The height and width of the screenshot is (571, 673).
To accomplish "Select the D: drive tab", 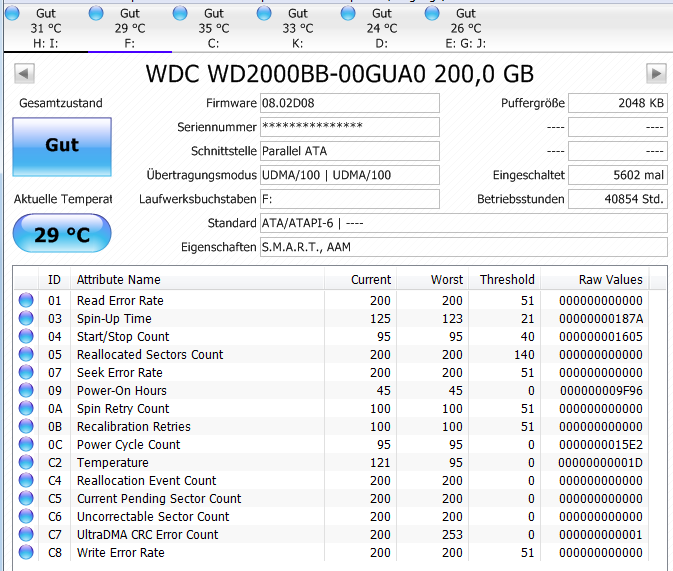I will pyautogui.click(x=382, y=28).
